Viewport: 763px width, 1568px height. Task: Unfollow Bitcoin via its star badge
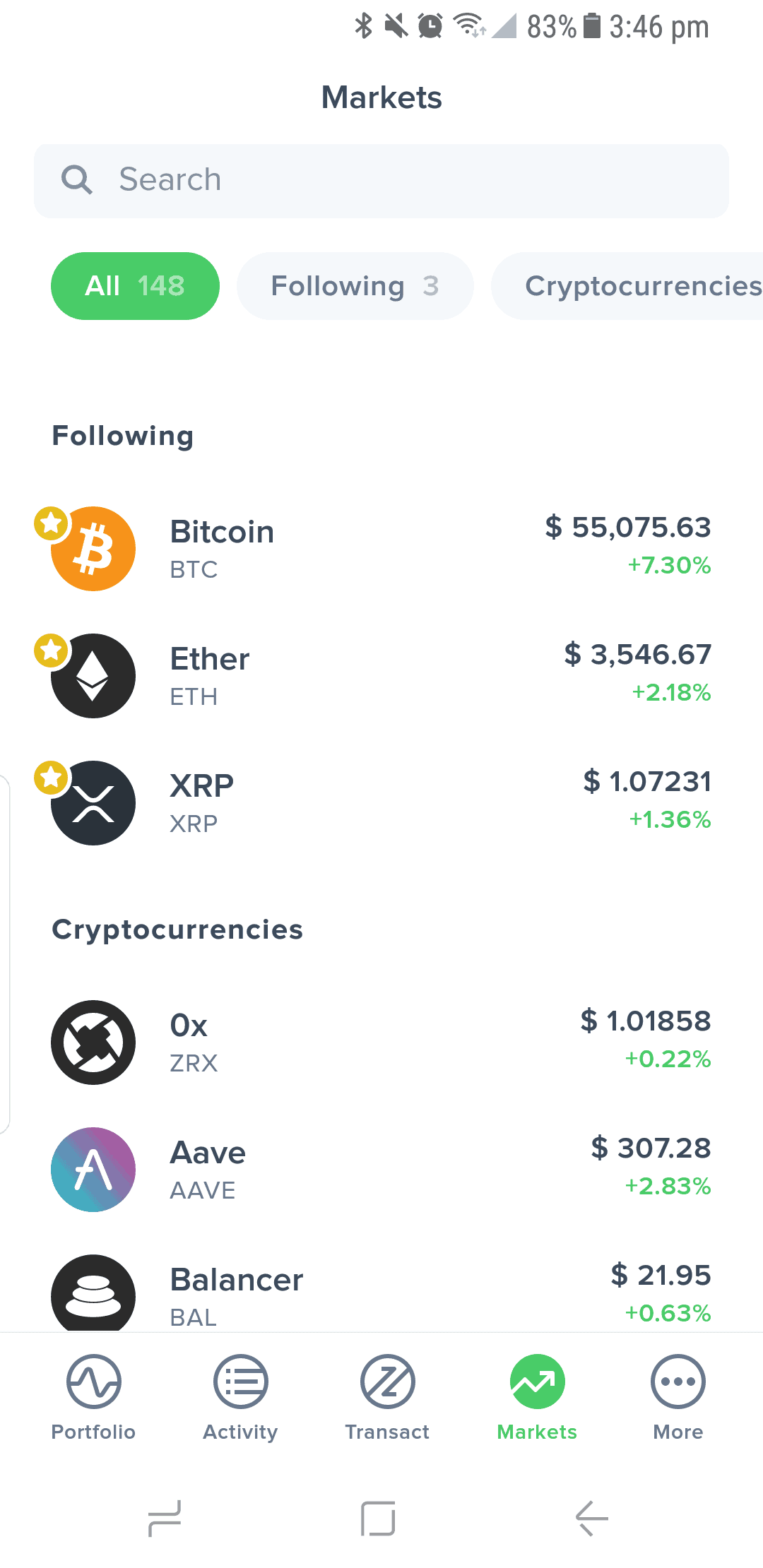click(51, 523)
